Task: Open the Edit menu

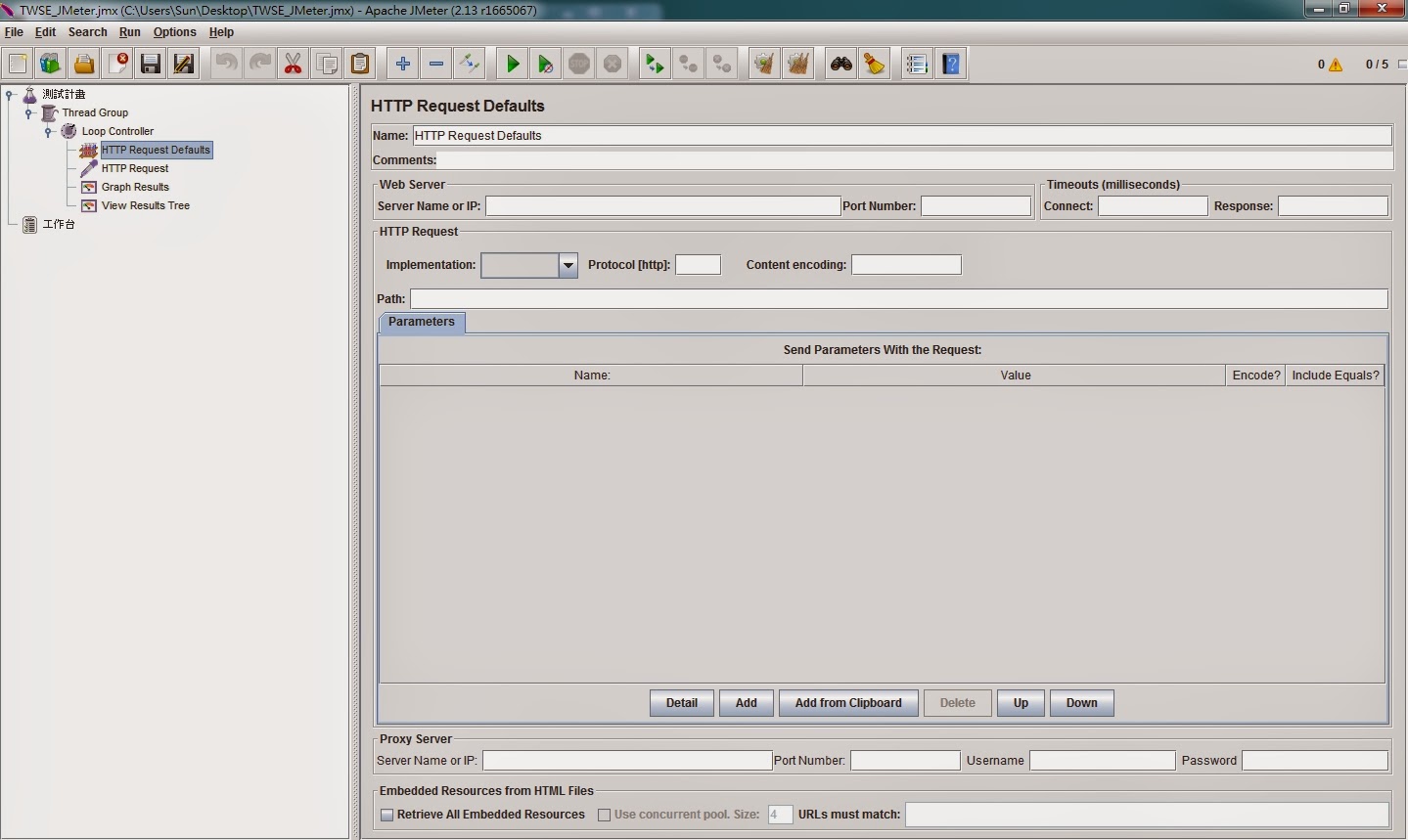Action: 45,32
